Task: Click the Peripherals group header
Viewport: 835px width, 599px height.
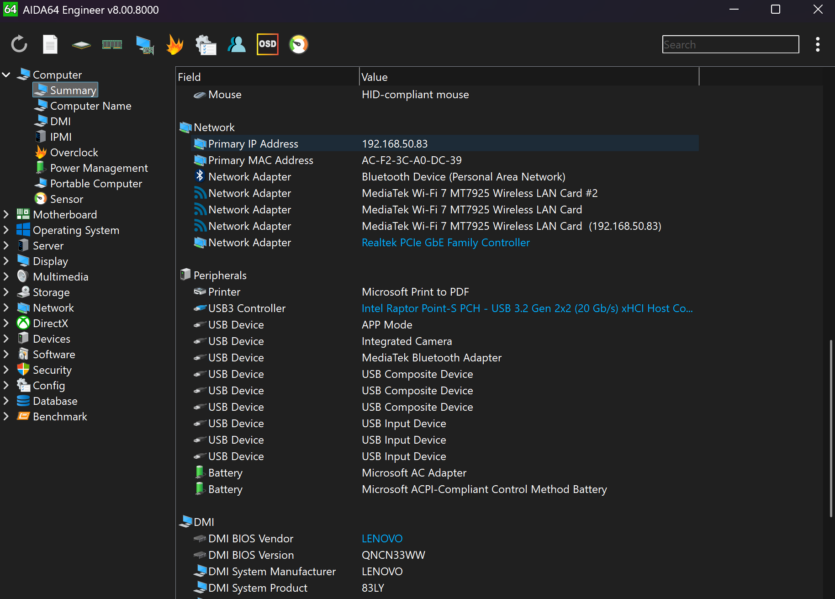Action: pyautogui.click(x=214, y=275)
